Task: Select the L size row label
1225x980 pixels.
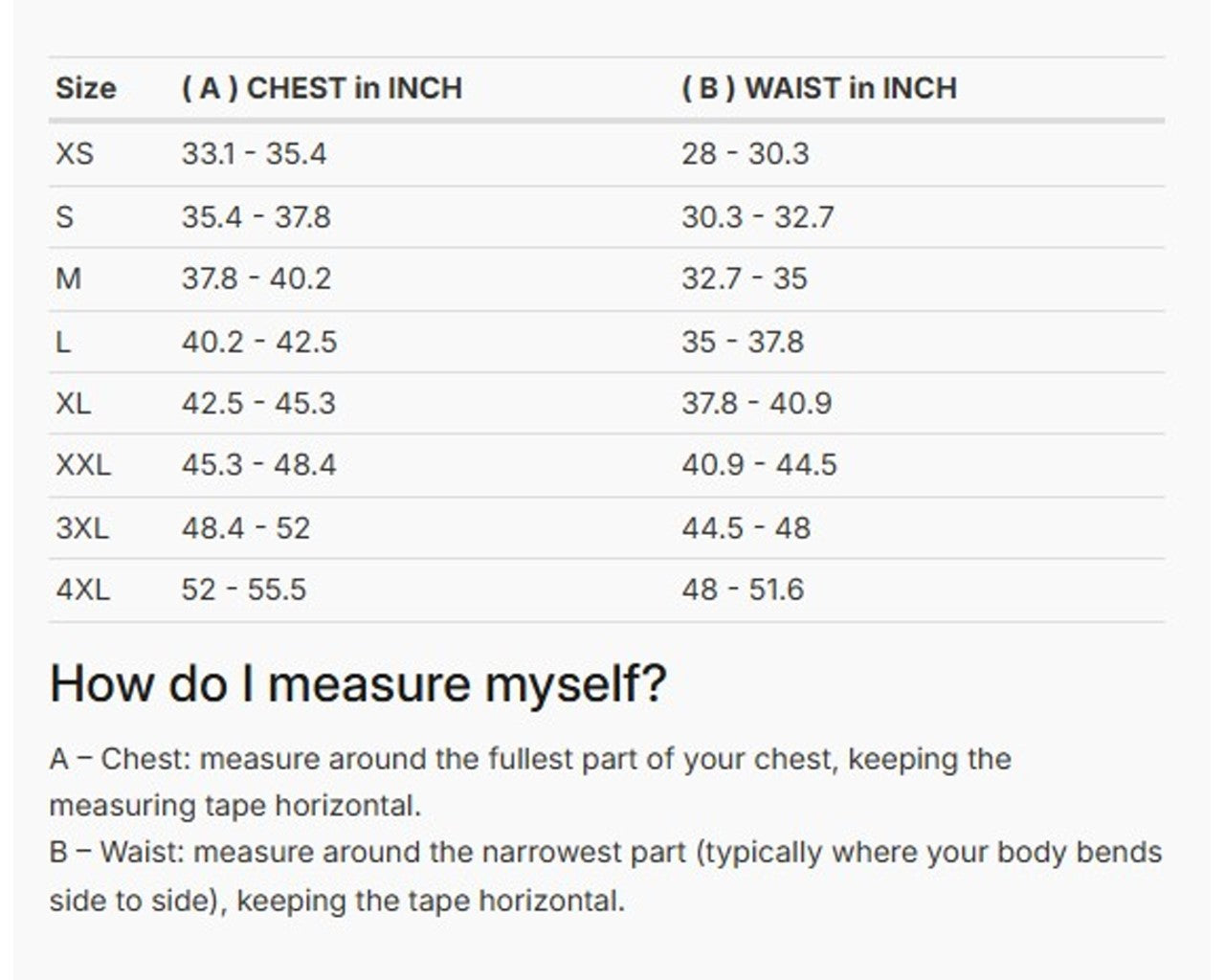Action: click(x=63, y=342)
